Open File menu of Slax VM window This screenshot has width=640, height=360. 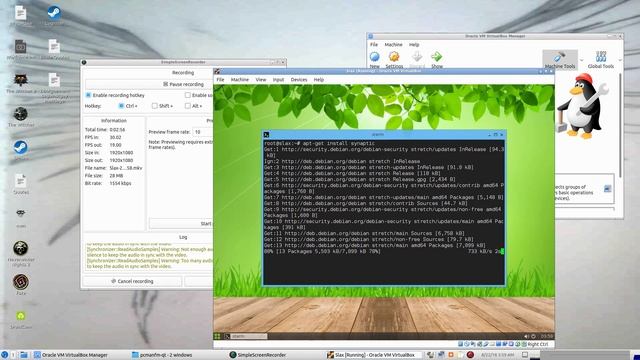coord(220,80)
